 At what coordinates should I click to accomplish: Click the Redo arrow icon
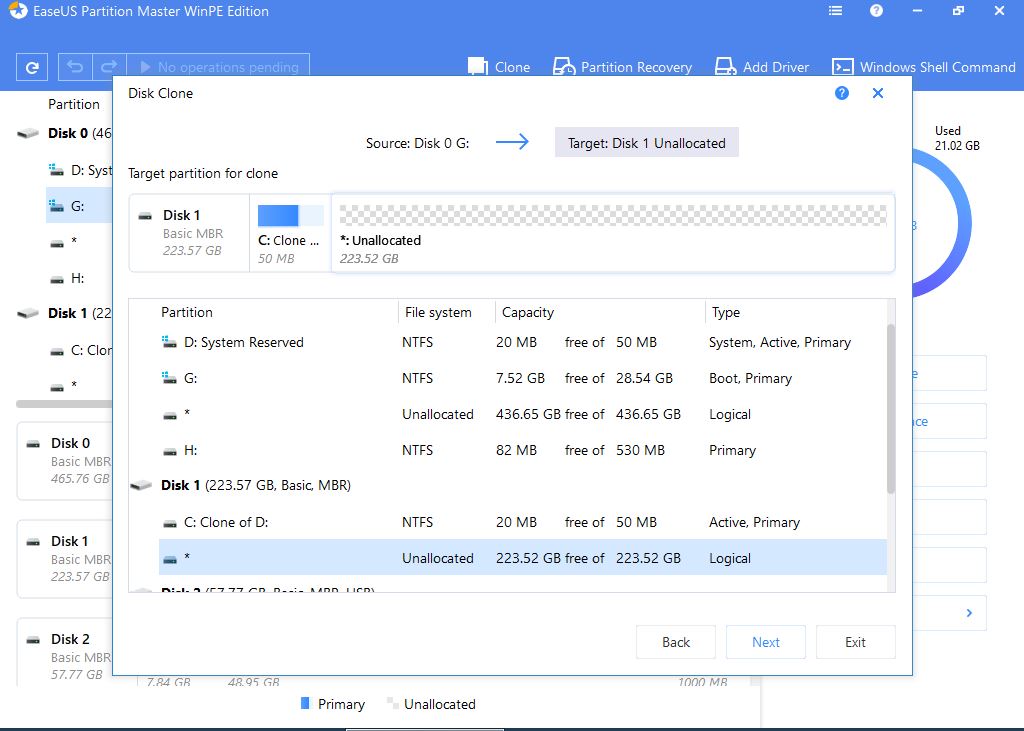click(x=110, y=67)
